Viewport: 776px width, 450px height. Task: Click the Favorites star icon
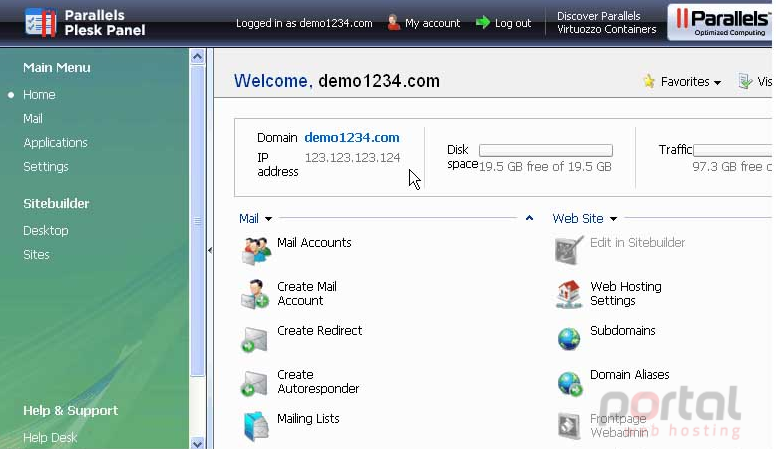[649, 81]
